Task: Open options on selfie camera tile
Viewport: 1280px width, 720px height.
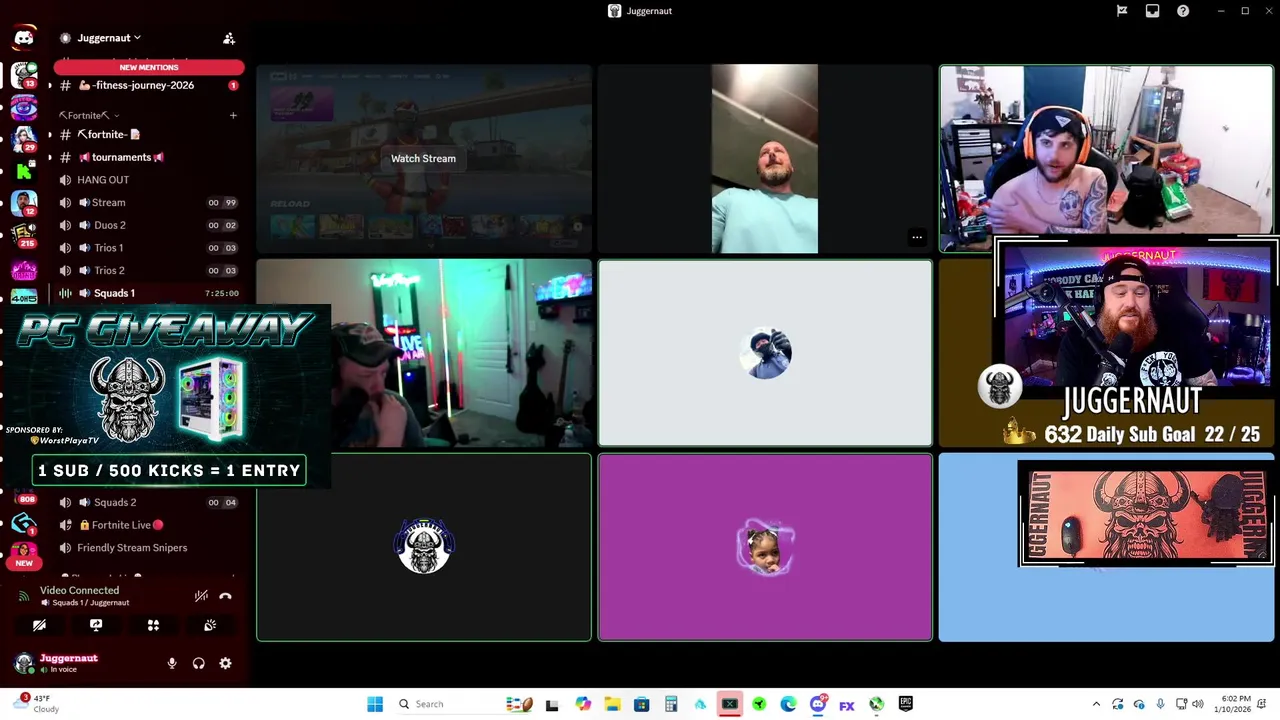Action: (917, 238)
